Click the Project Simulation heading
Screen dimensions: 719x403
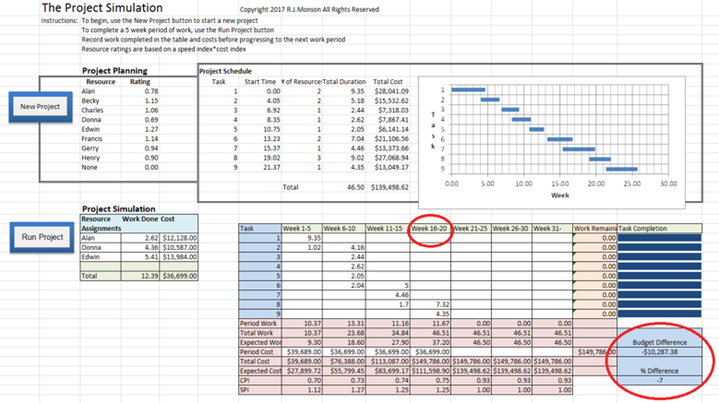(118, 209)
